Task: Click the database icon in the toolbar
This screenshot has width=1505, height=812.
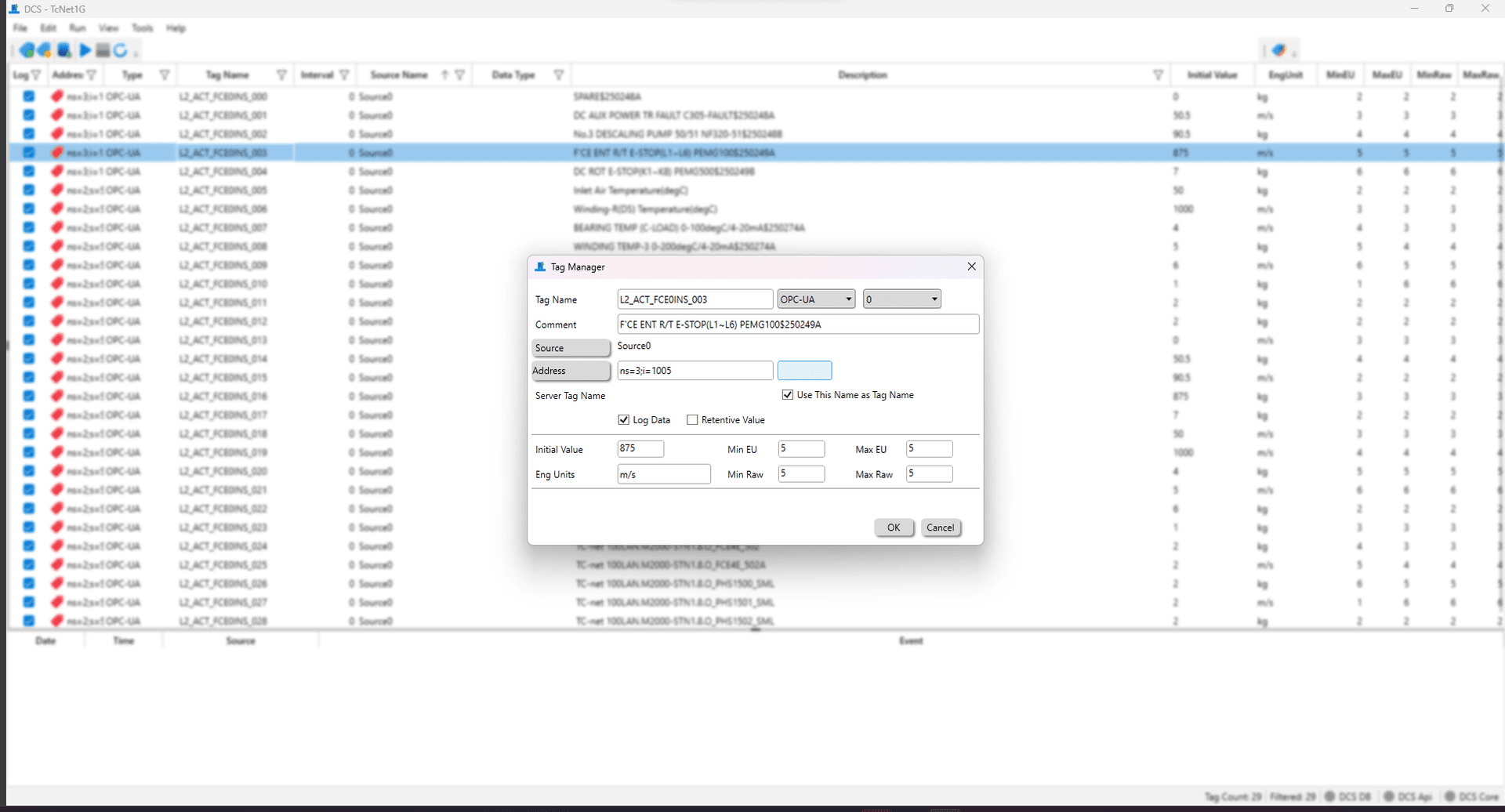Action: 64,50
